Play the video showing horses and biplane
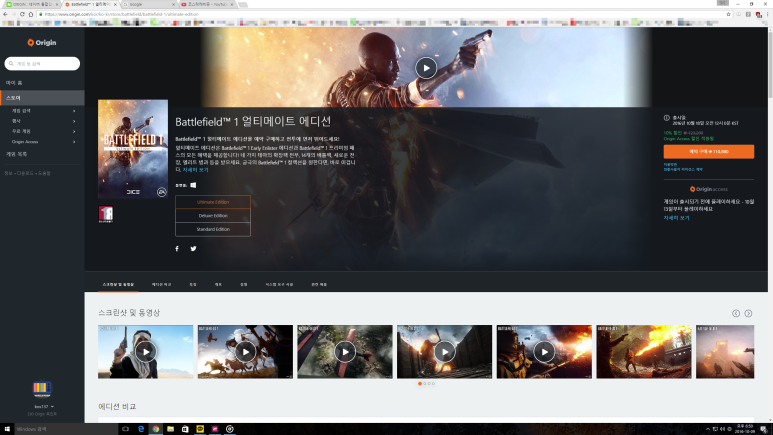 coord(245,352)
